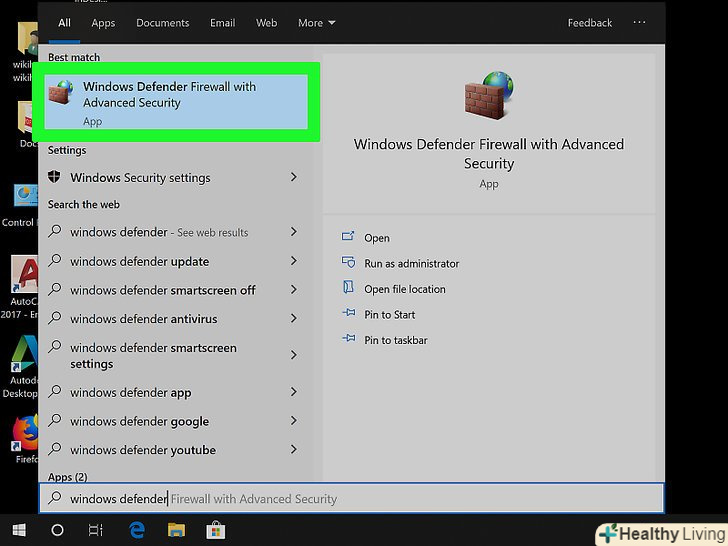Choose Run as administrator
Screen dimensions: 728x546
(x=411, y=264)
